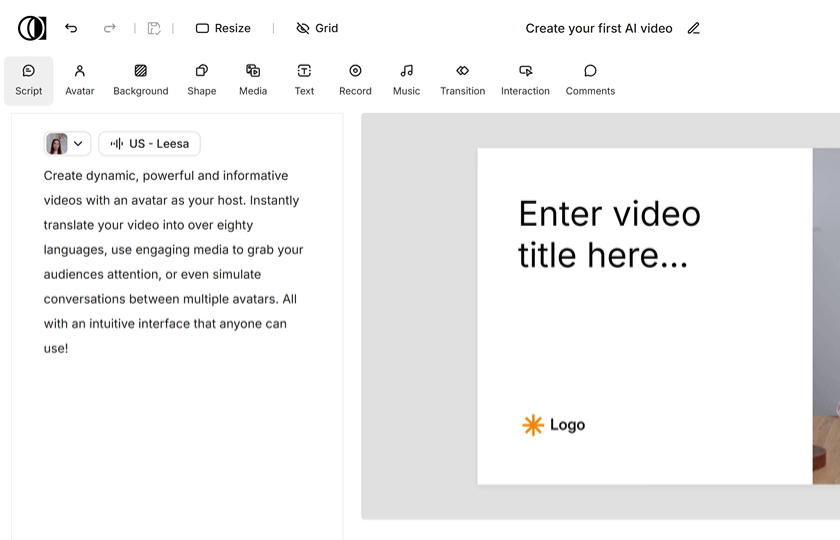Open the Interaction tool

click(x=525, y=80)
